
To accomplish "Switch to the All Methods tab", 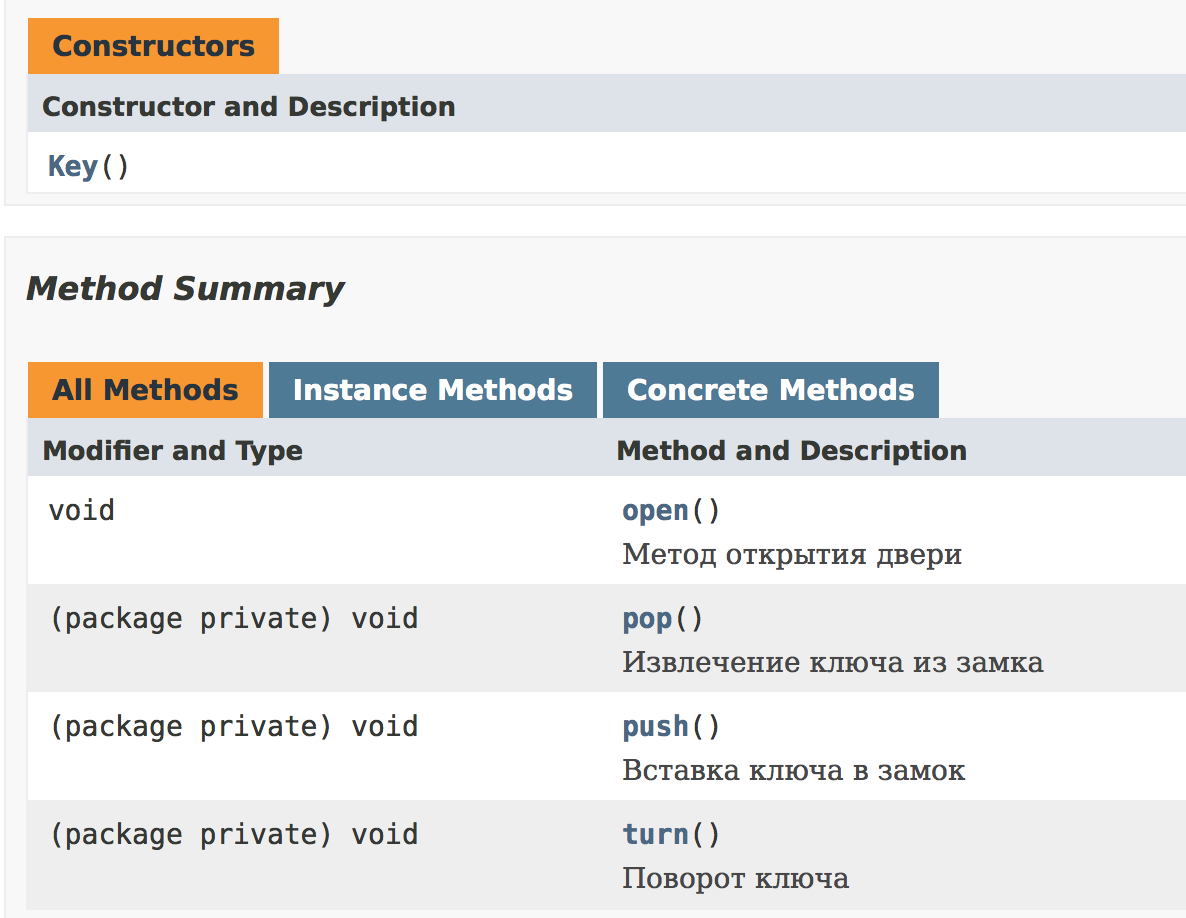I will point(145,390).
